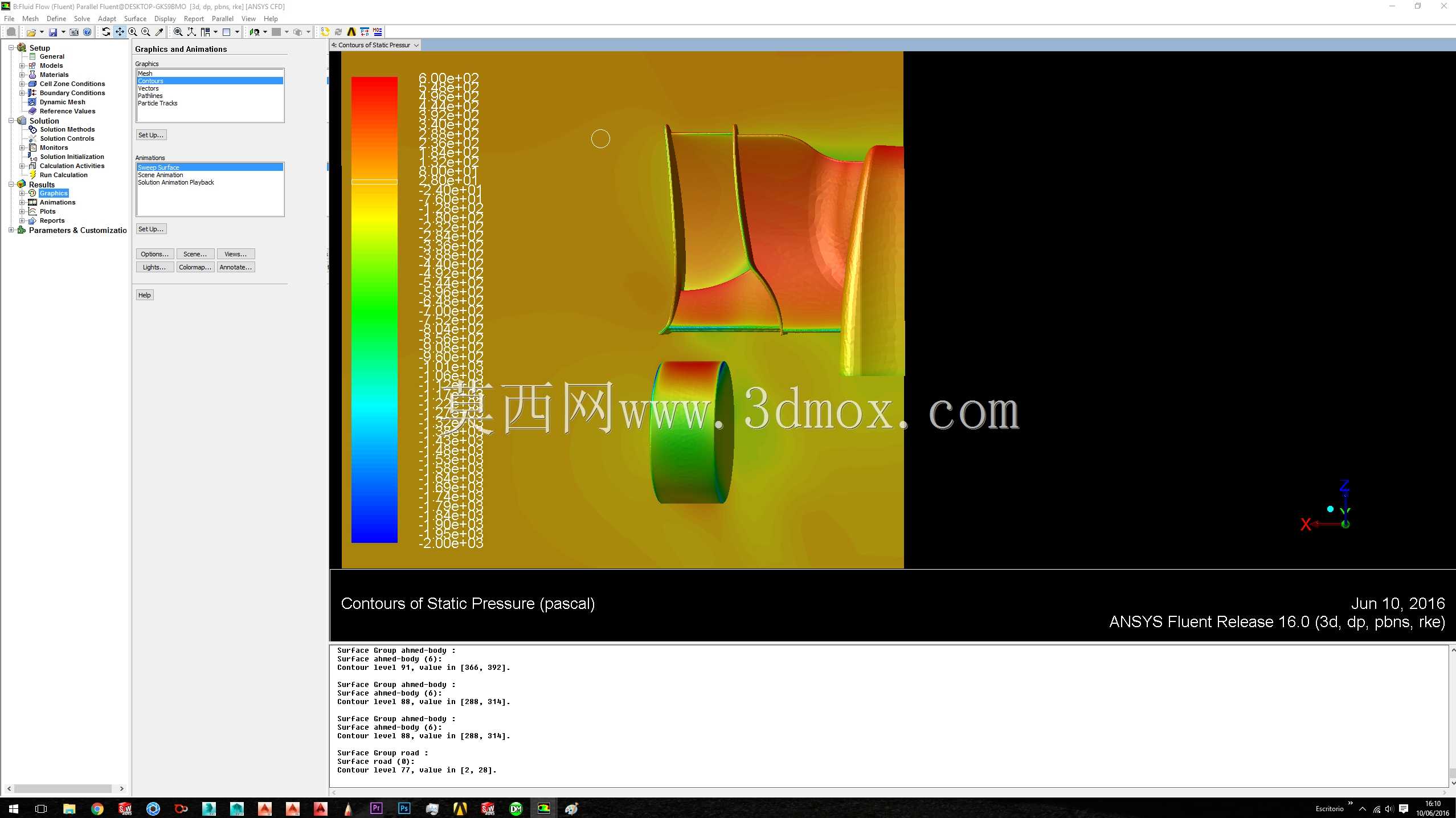The image size is (1456, 818).
Task: Click the P-to-P parameters toolbar icon
Action: (365, 32)
